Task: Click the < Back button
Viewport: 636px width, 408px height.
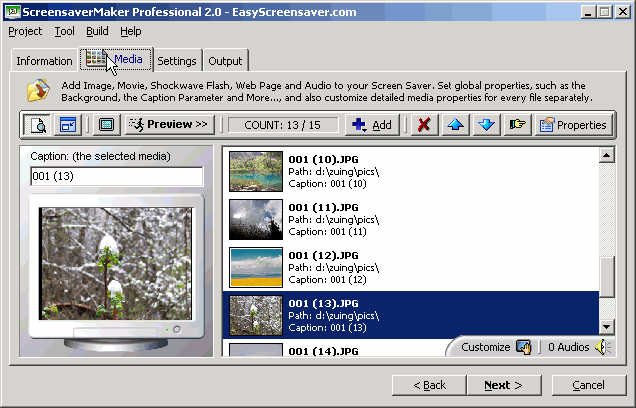Action: (429, 385)
